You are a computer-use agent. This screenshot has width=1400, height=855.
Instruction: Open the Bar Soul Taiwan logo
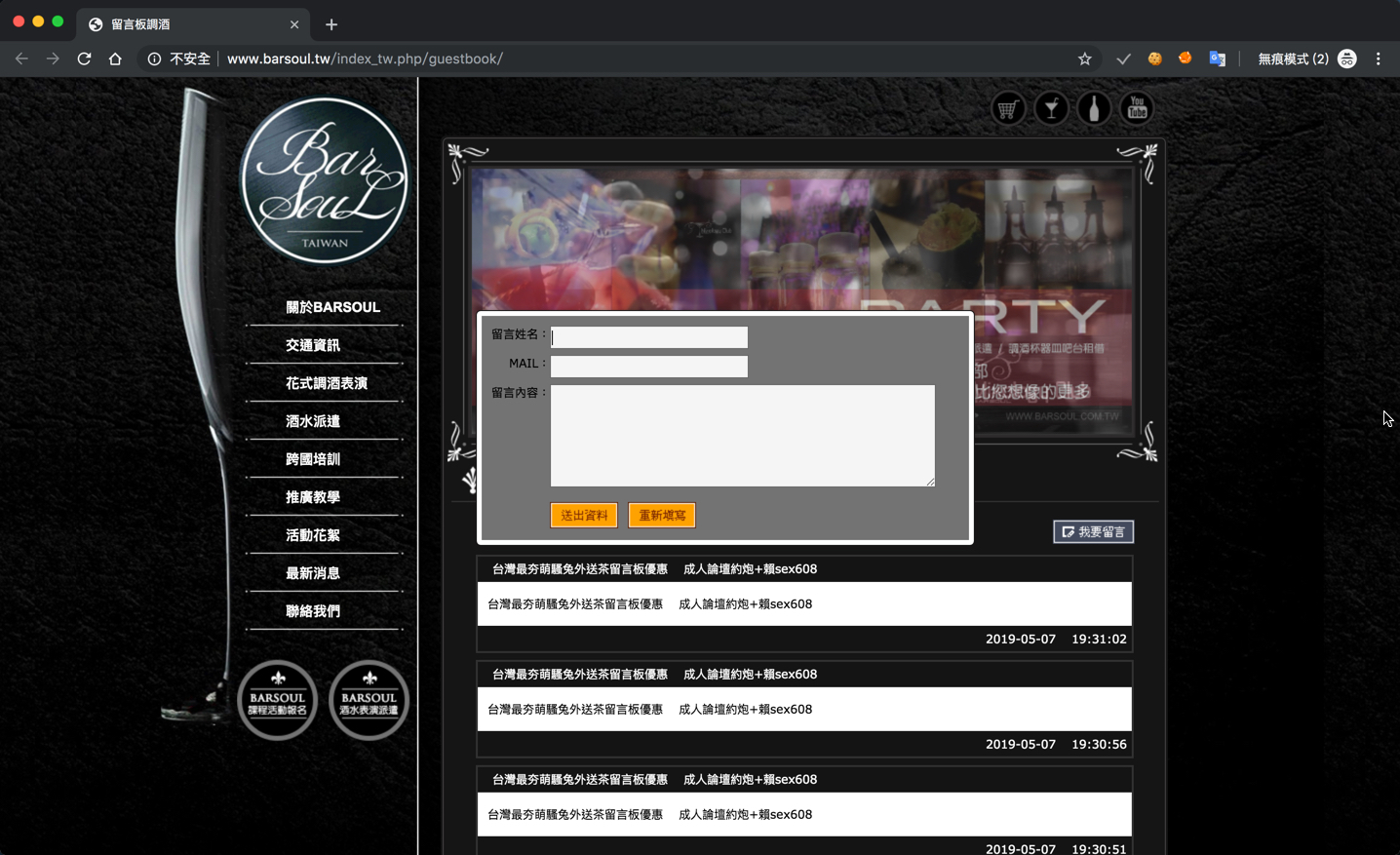(x=325, y=180)
